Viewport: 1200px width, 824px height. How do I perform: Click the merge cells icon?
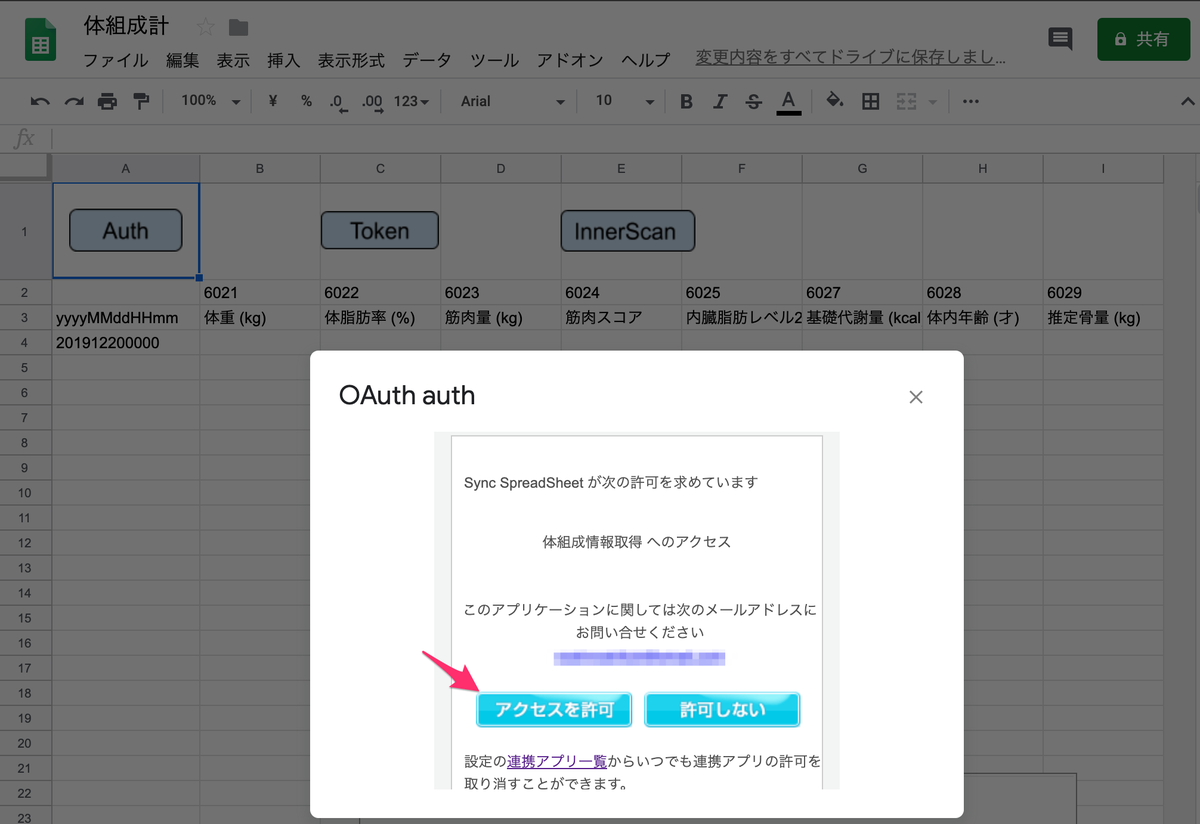(907, 101)
